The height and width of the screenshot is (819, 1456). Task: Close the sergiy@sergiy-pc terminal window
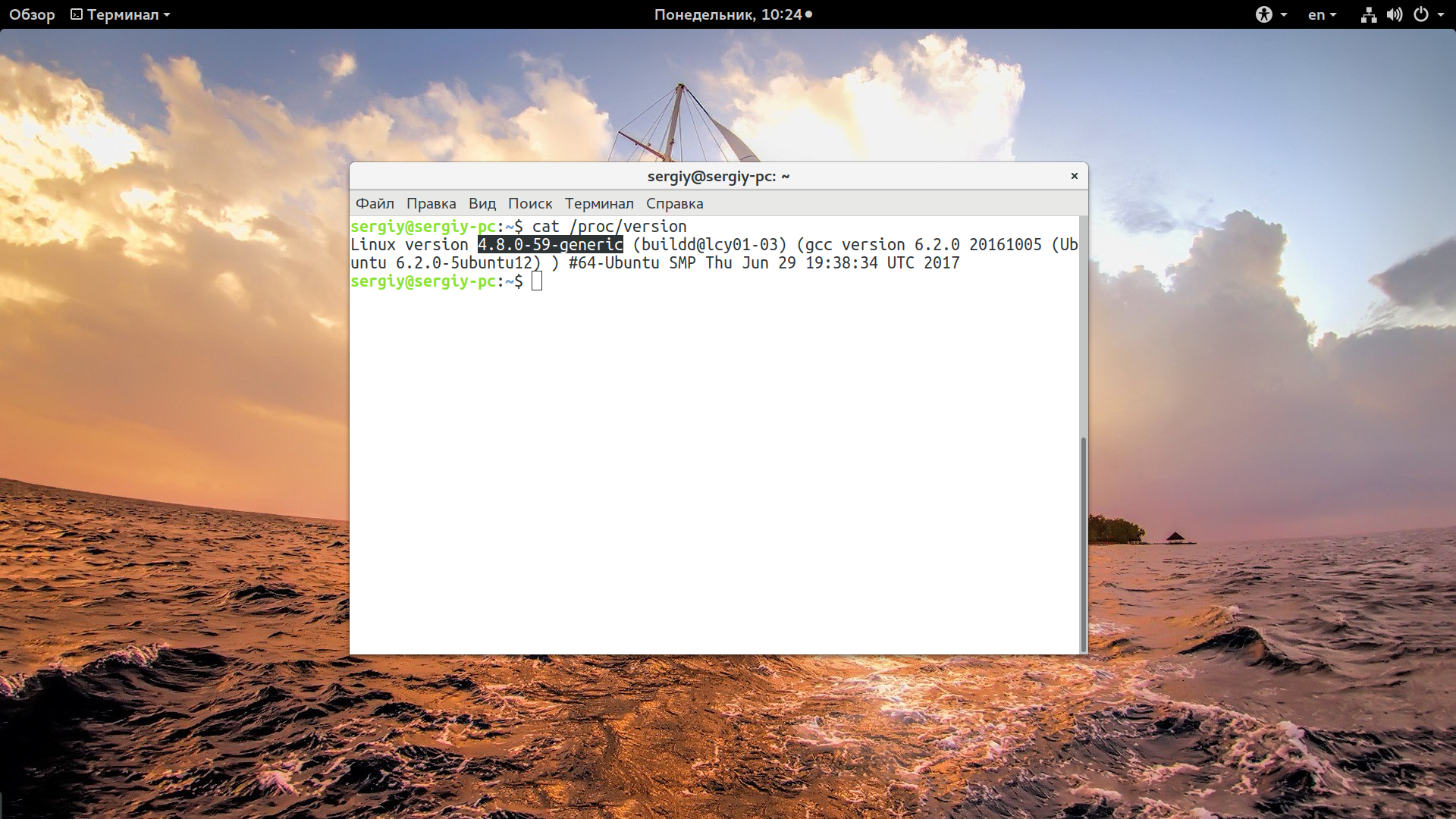pos(1074,176)
